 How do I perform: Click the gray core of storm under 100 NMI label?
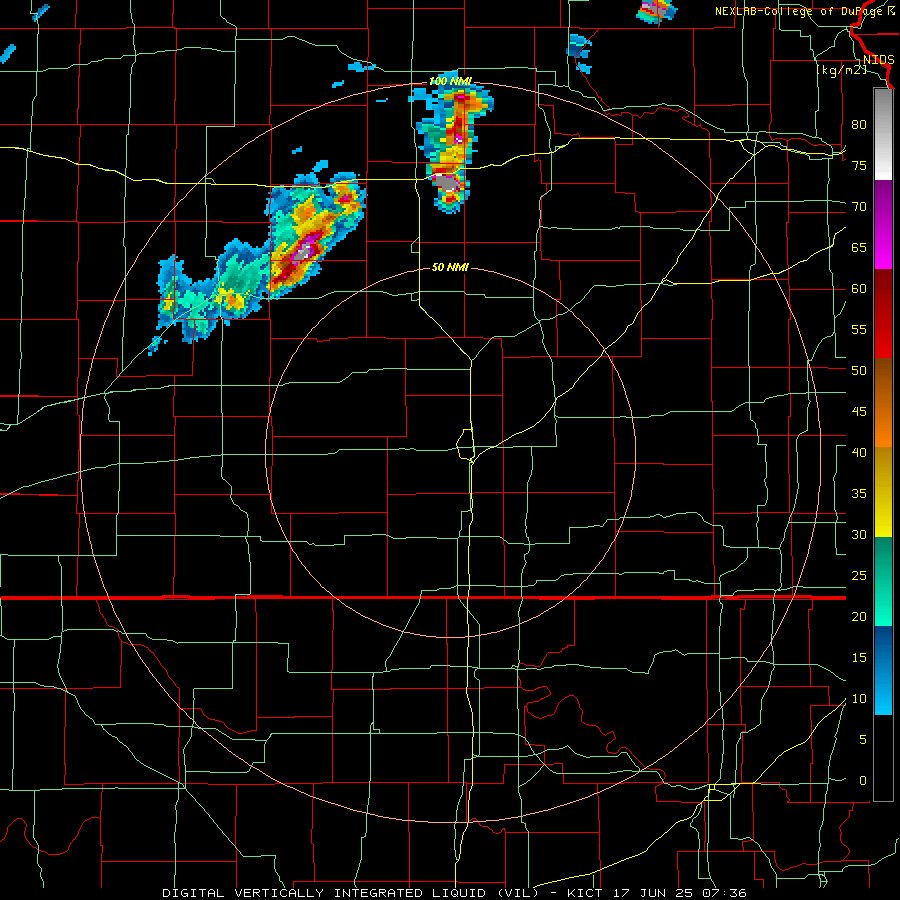pyautogui.click(x=448, y=183)
